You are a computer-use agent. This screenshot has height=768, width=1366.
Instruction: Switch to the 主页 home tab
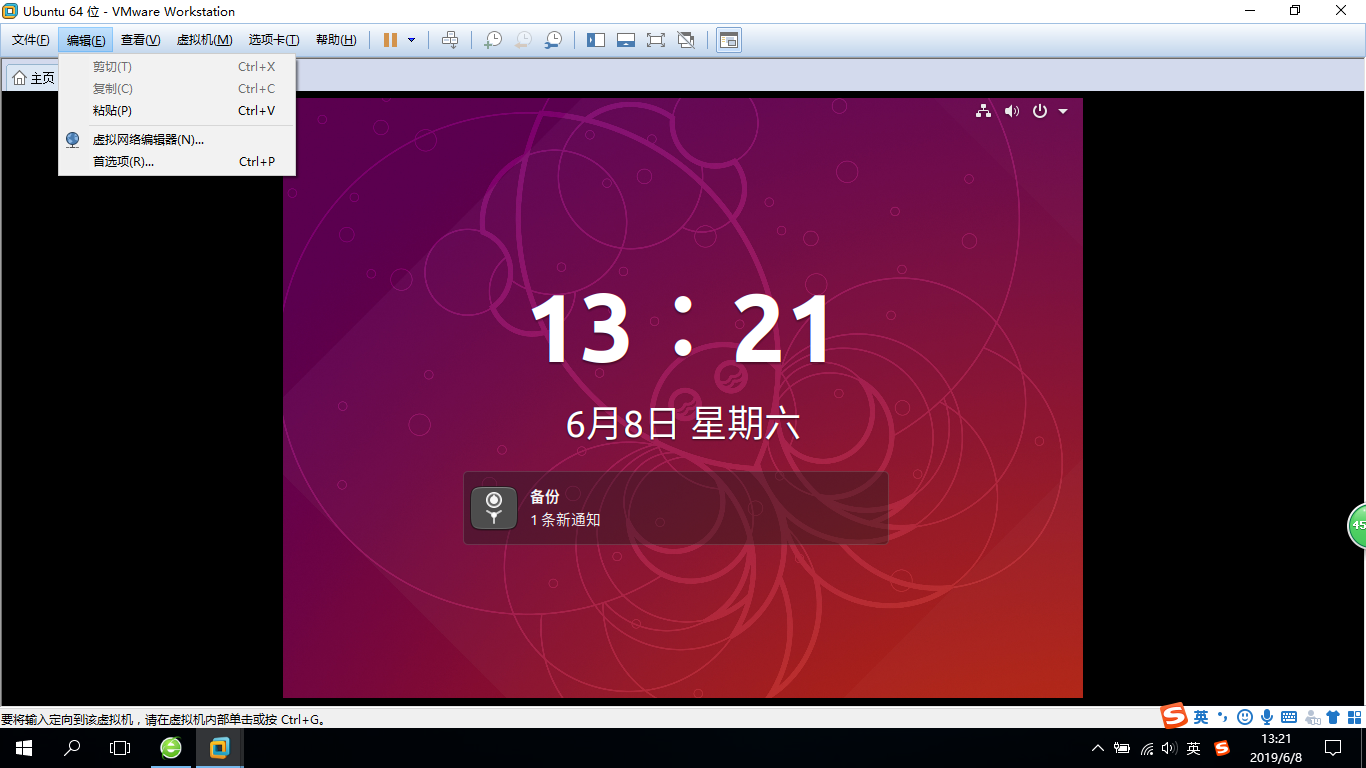[33, 78]
